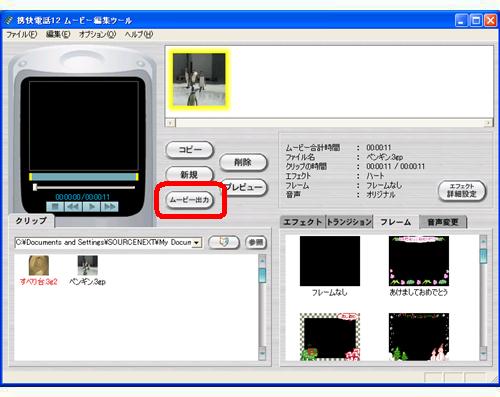
Task: Open the ファイル menu
Action: pos(22,34)
